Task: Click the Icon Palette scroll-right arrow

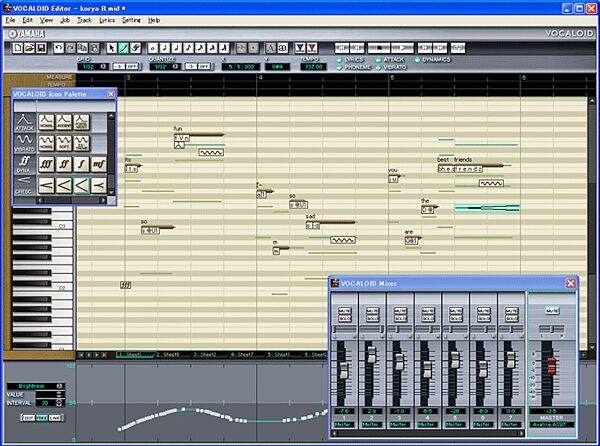Action: 103,200
